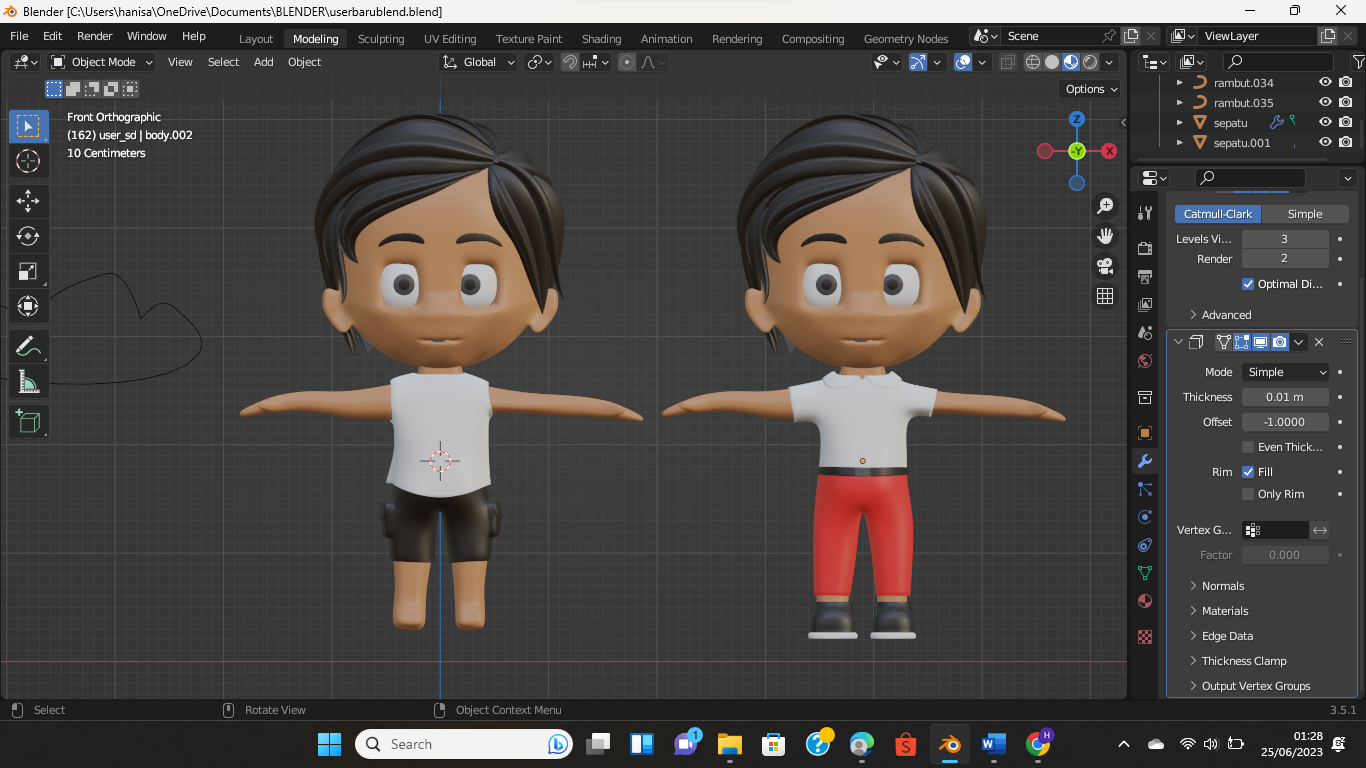Switch to the Sculpting workspace tab
The width and height of the screenshot is (1366, 768).
pos(381,39)
